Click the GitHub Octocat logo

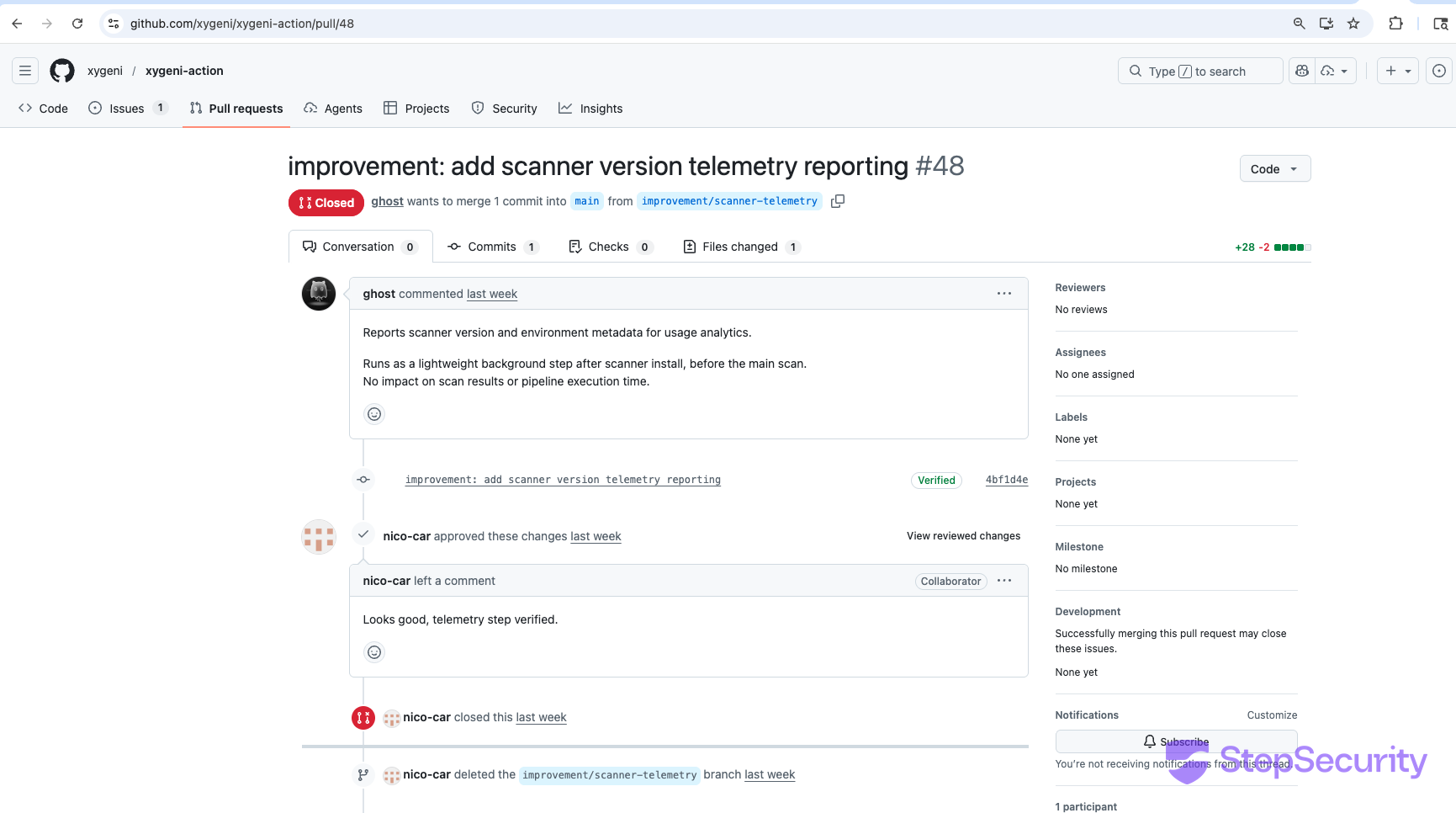[62, 71]
